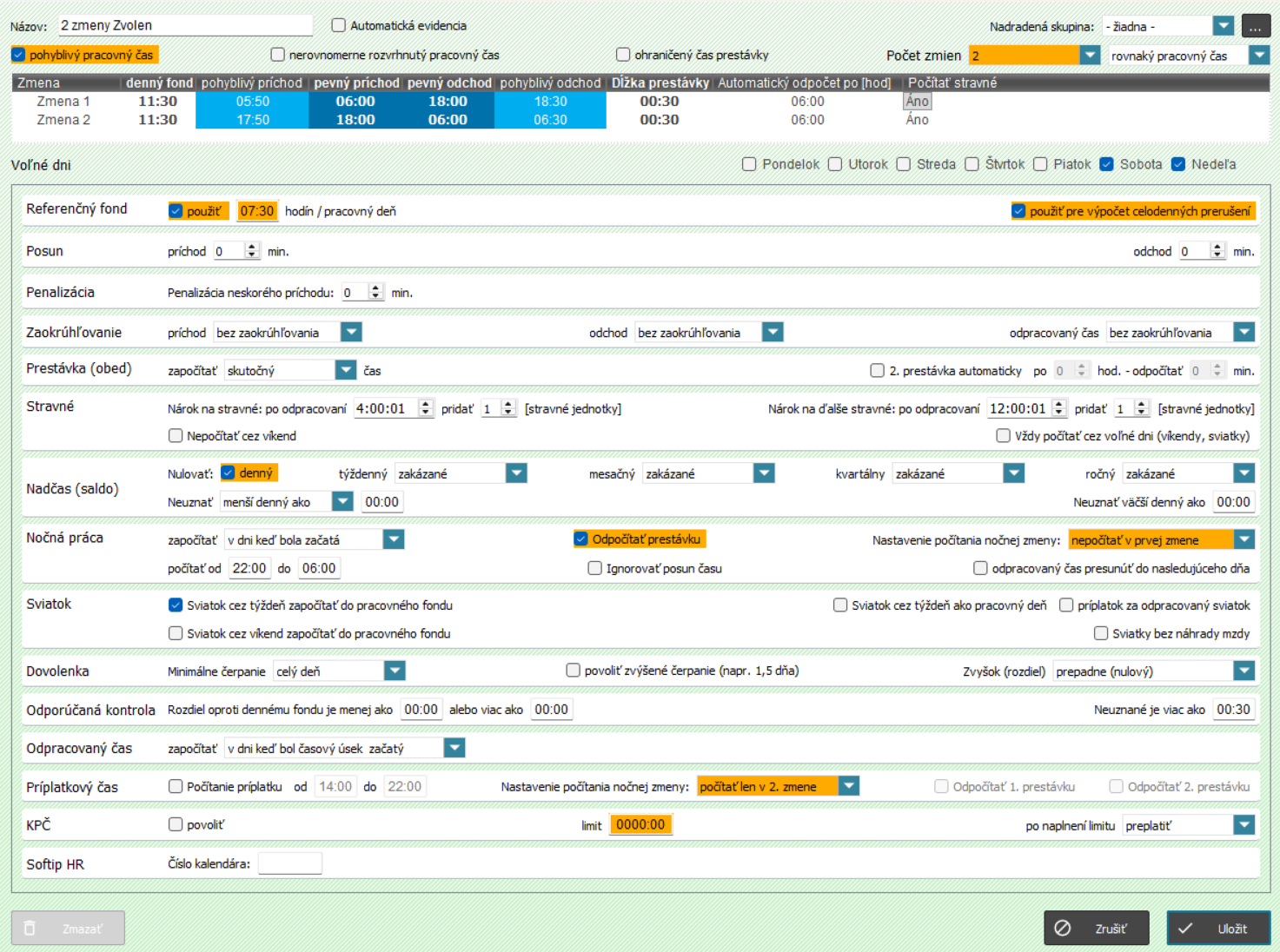Toggle the Pondelok free day checkbox
The image size is (1280, 952).
pos(749,164)
